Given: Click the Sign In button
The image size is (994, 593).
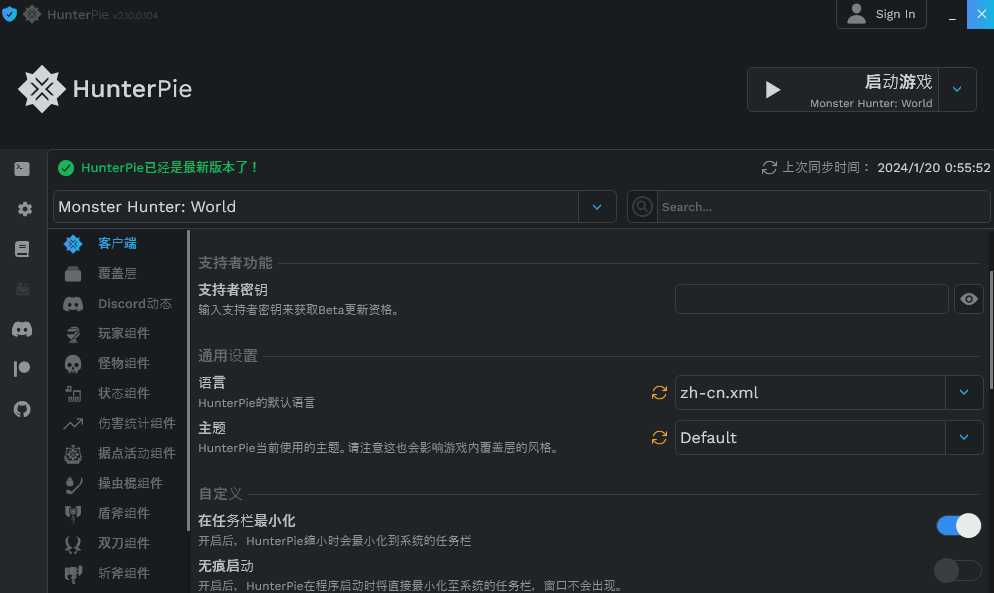Looking at the screenshot, I should point(881,14).
